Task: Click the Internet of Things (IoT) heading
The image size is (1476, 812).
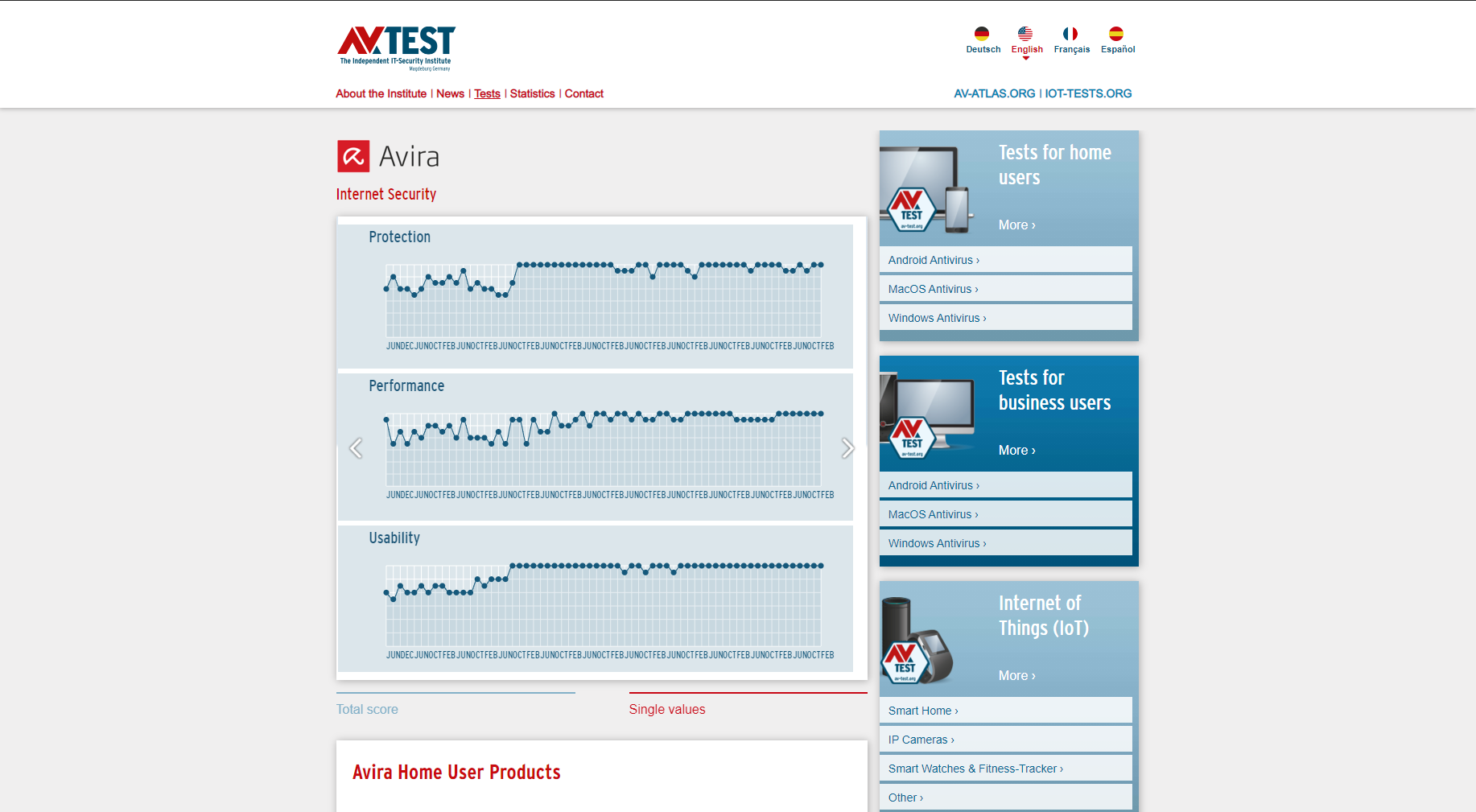Action: [1044, 616]
